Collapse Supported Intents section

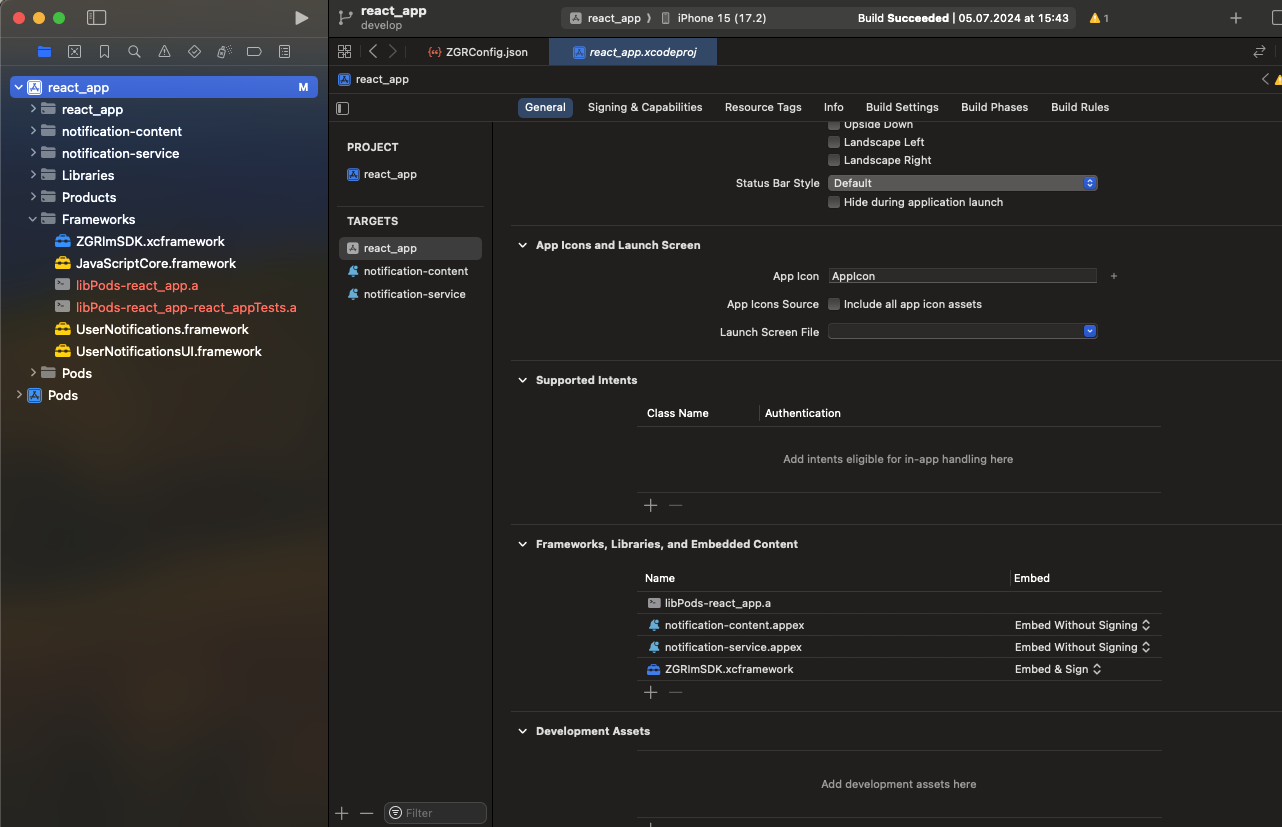click(522, 380)
